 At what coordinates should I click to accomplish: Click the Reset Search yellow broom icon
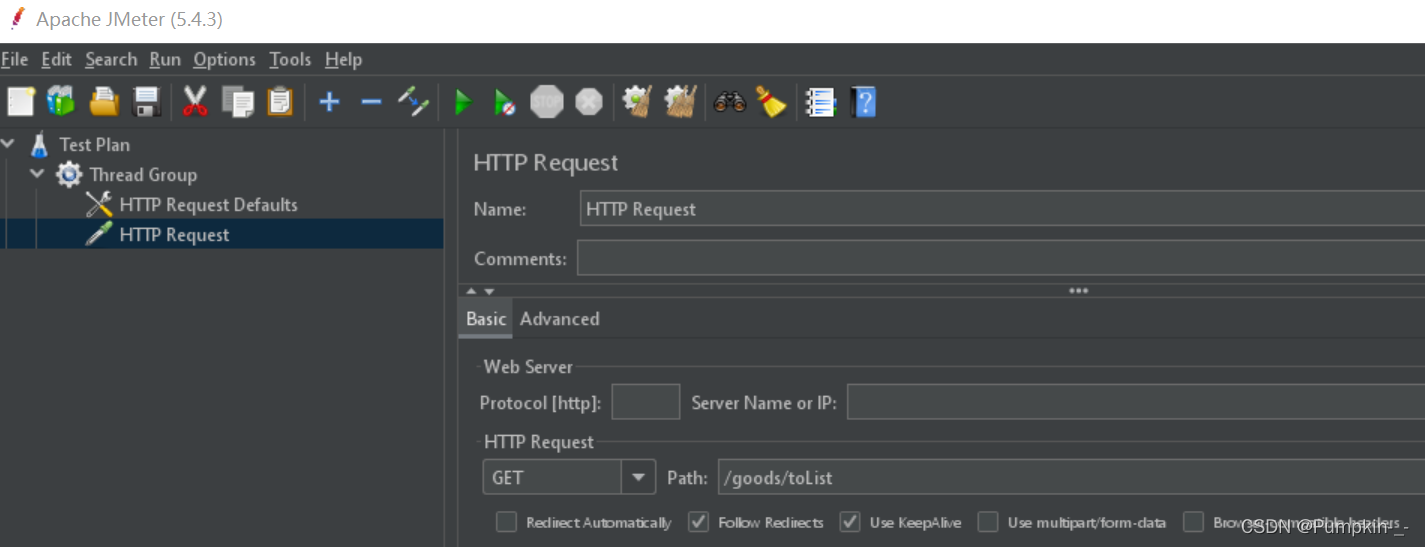point(771,101)
